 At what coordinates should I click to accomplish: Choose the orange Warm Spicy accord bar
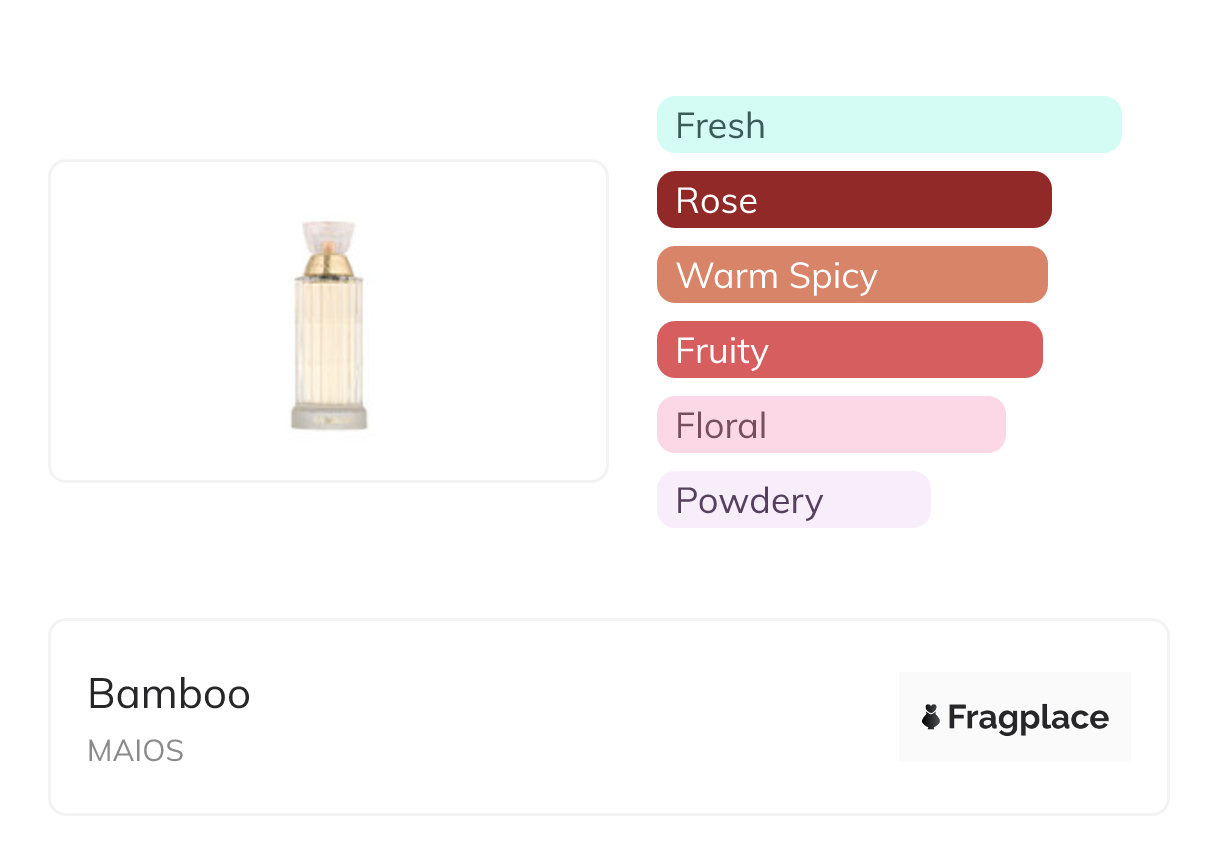click(852, 275)
